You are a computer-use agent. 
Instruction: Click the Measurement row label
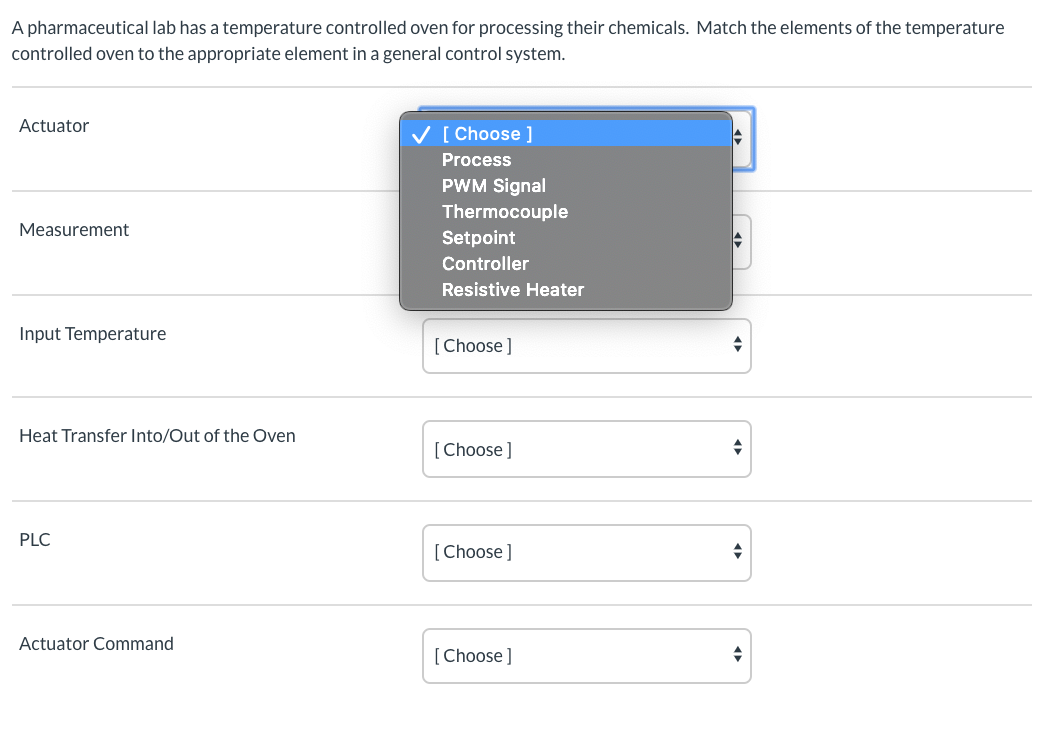[x=74, y=230]
